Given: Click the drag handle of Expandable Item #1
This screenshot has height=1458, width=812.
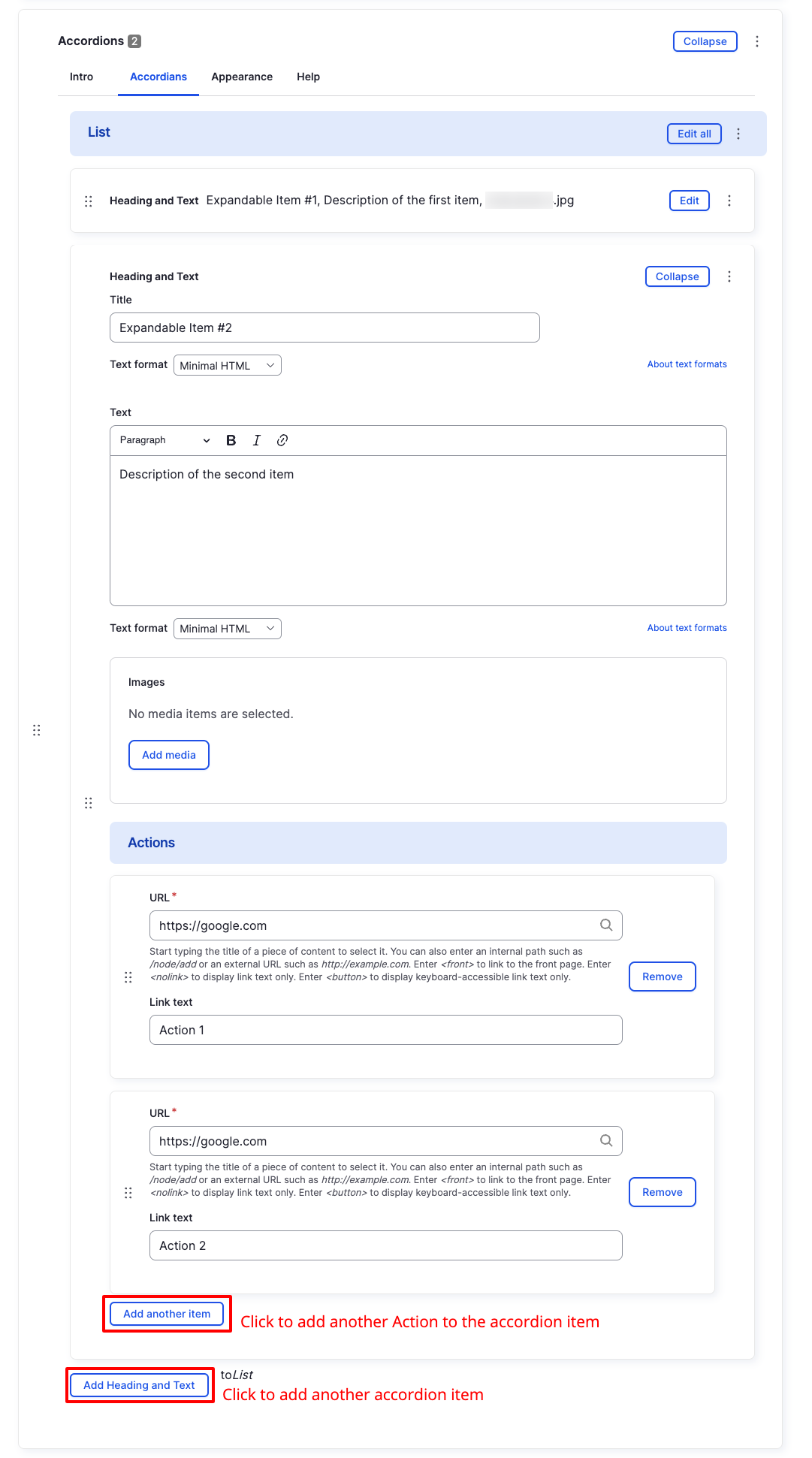Looking at the screenshot, I should [88, 201].
